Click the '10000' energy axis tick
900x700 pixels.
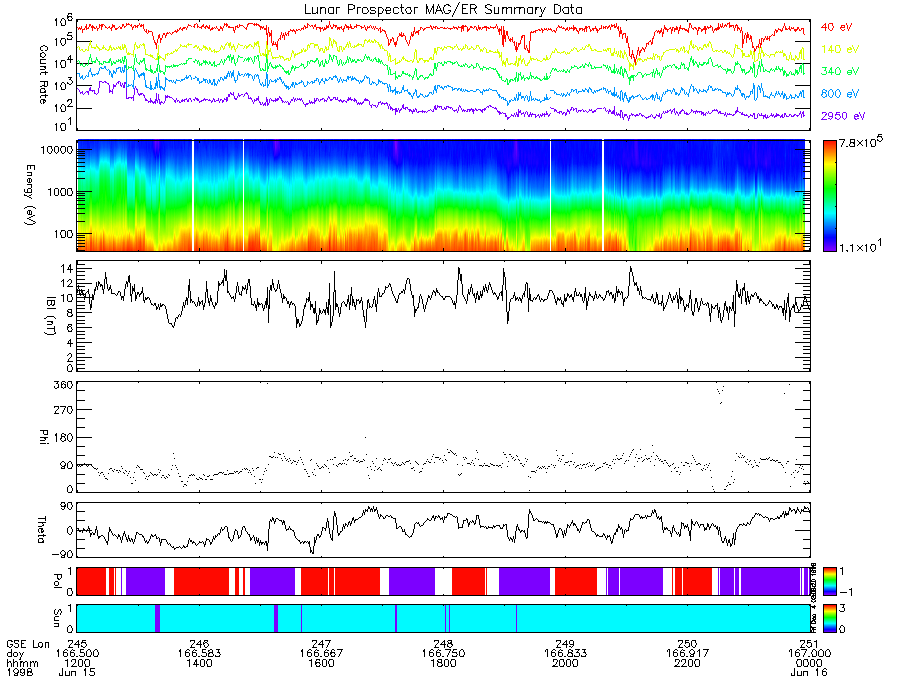[x=57, y=150]
